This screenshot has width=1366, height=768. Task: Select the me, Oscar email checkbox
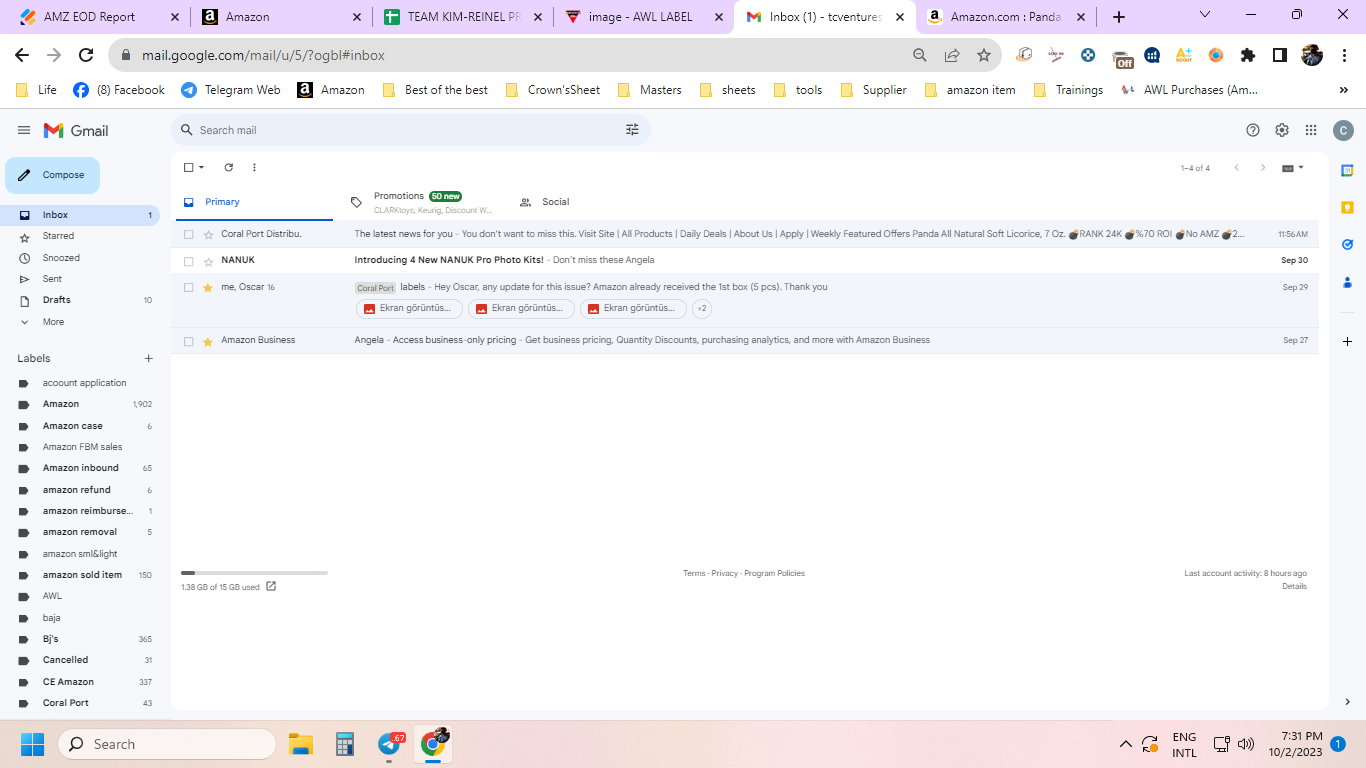(188, 287)
